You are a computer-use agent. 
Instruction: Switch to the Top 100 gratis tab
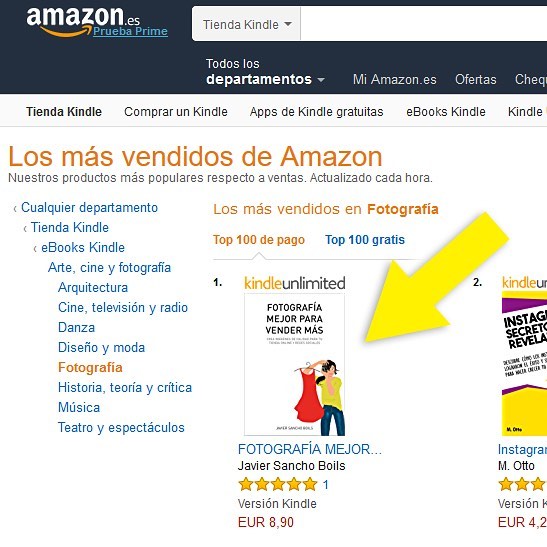click(x=365, y=240)
